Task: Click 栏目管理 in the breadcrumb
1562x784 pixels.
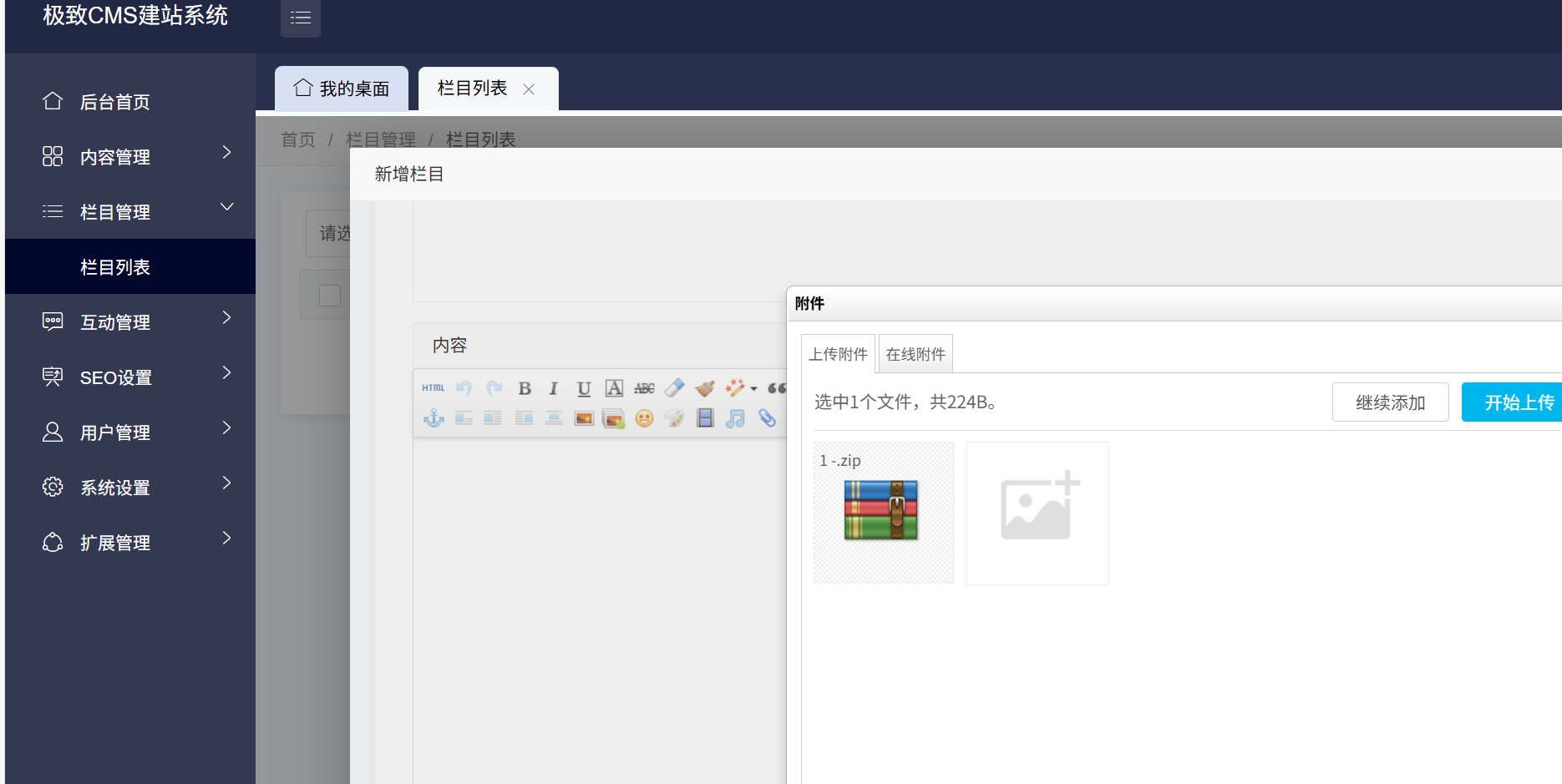Action: [x=381, y=139]
